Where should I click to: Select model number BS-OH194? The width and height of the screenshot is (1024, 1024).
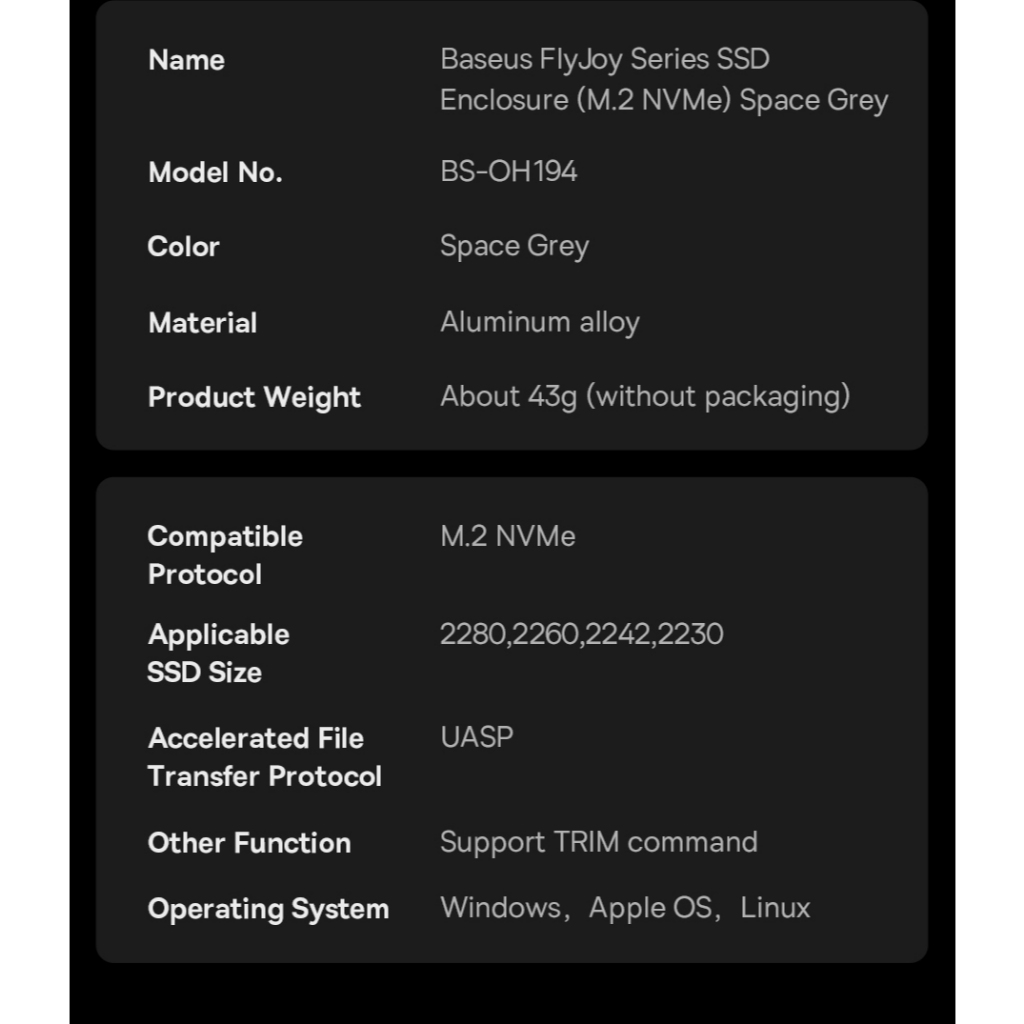(x=509, y=172)
